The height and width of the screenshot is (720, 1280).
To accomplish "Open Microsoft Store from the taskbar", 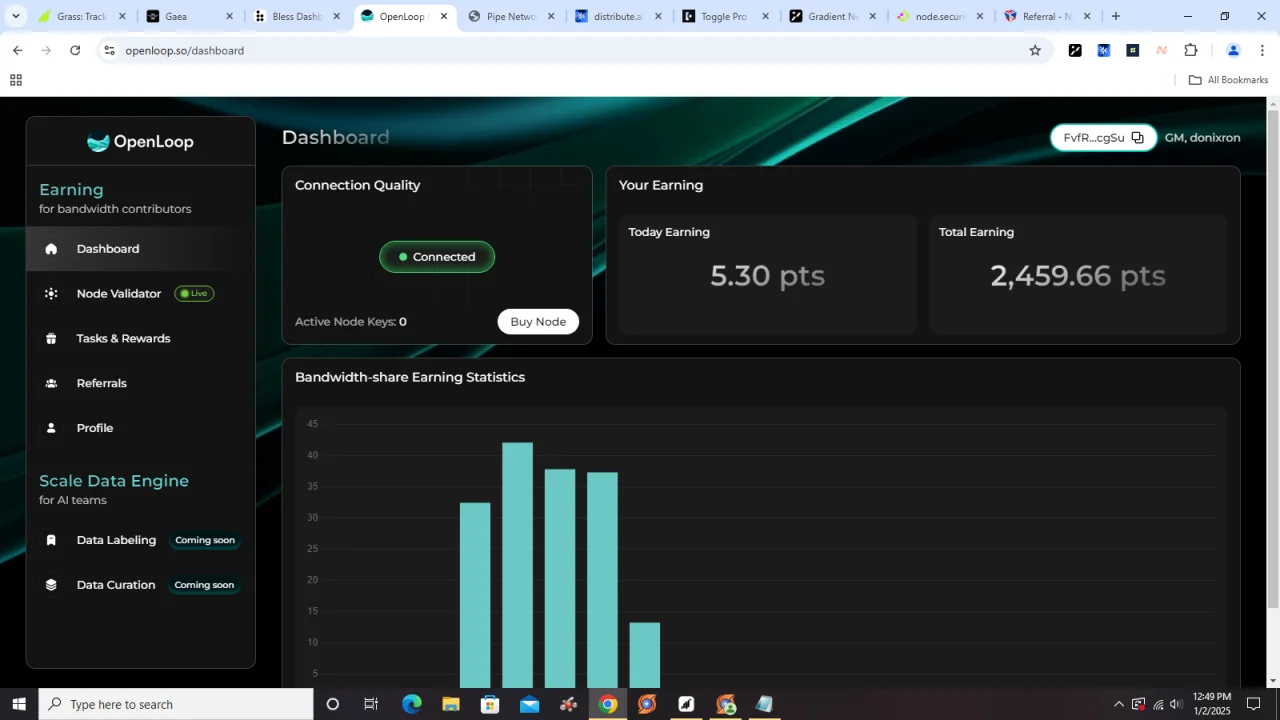I will click(x=490, y=704).
